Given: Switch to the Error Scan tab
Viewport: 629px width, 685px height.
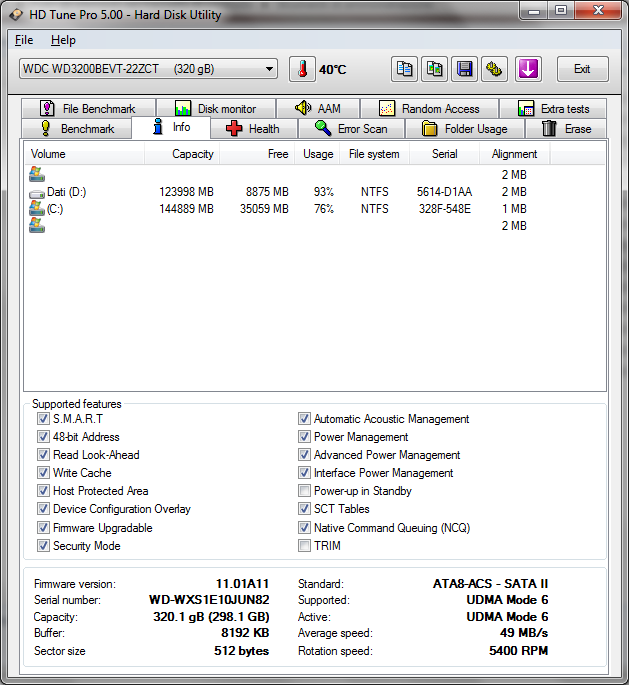Looking at the screenshot, I should pos(352,129).
